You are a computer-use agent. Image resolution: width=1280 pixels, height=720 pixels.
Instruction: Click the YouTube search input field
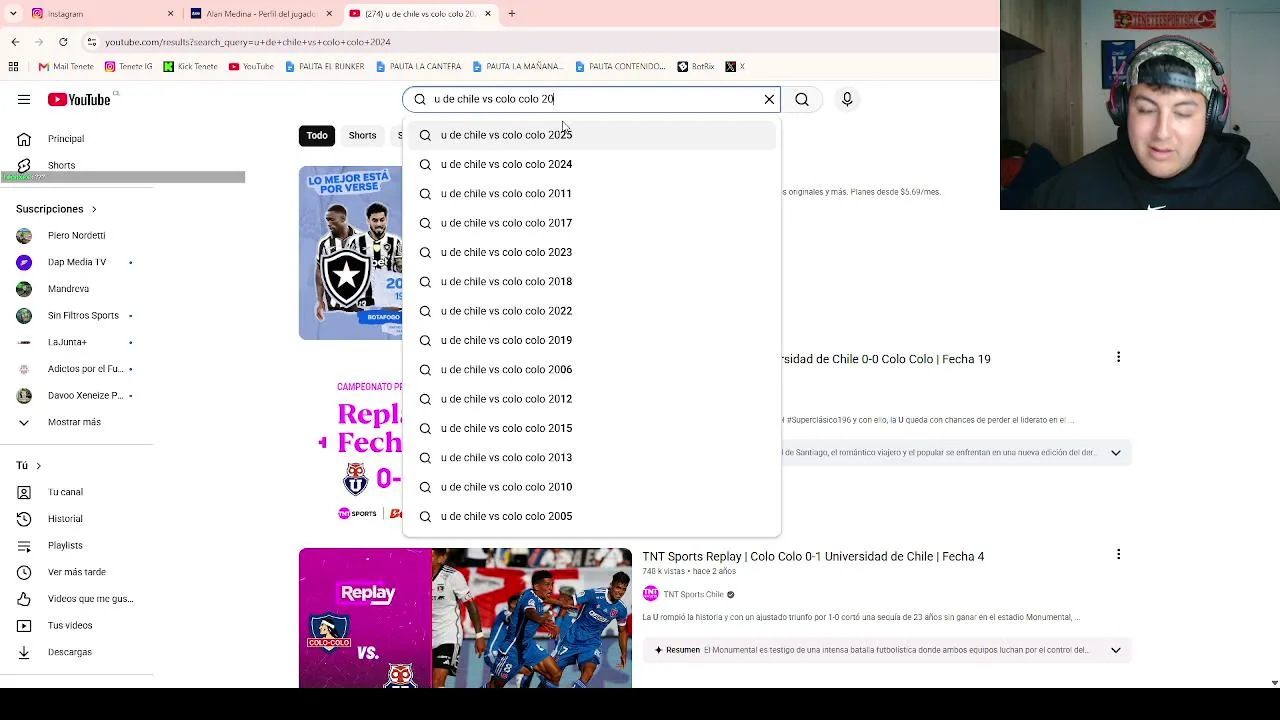[591, 99]
